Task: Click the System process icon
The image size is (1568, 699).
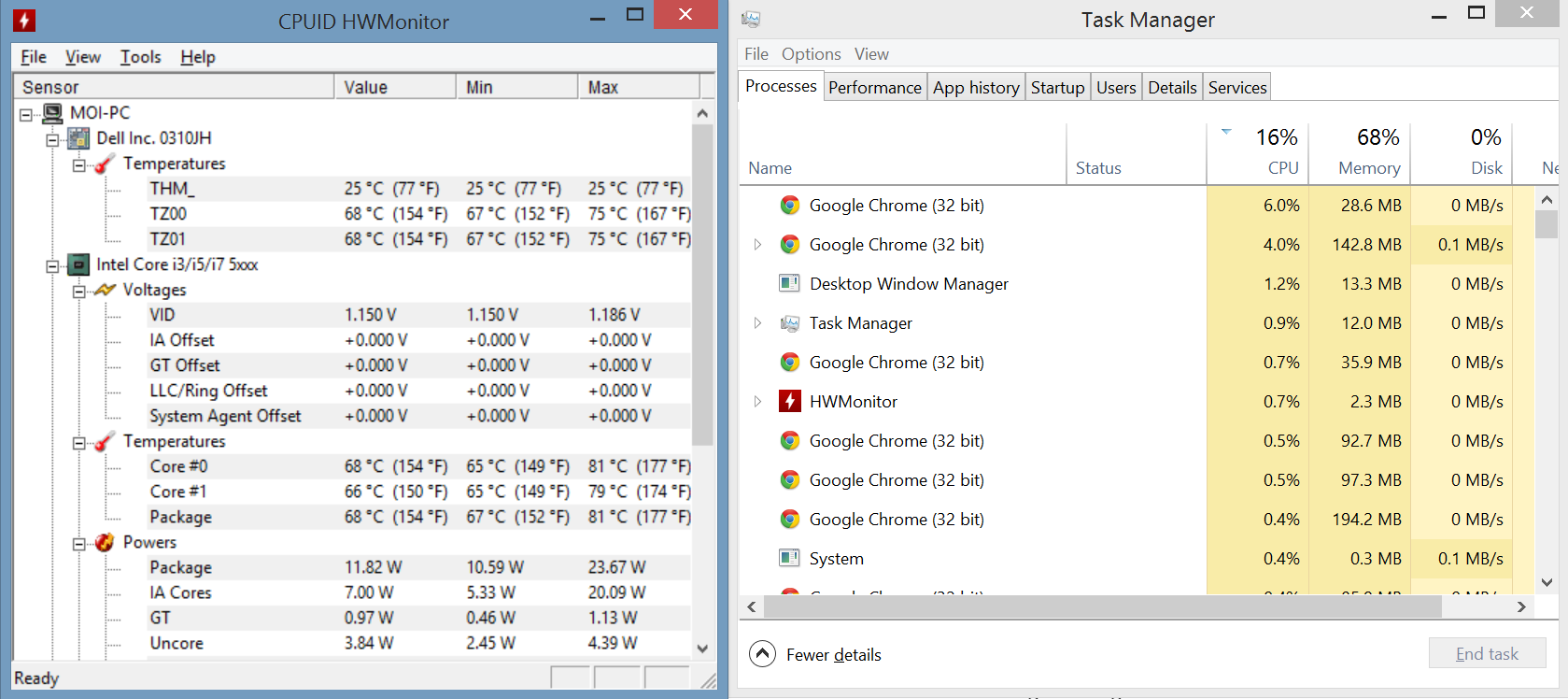Action: (789, 558)
